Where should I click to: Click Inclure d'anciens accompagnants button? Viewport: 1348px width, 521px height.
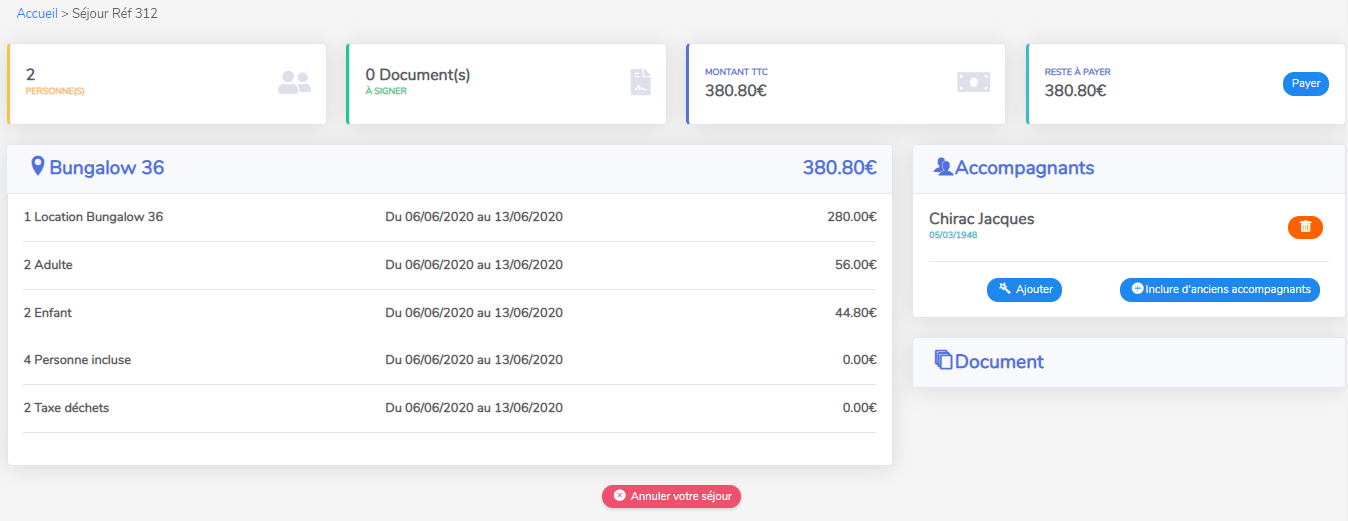pyautogui.click(x=1219, y=289)
